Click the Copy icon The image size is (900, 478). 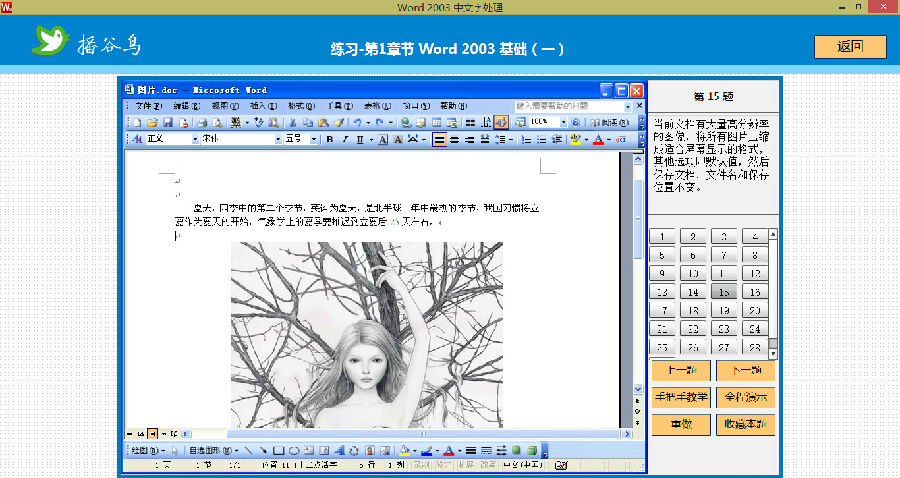[308, 123]
